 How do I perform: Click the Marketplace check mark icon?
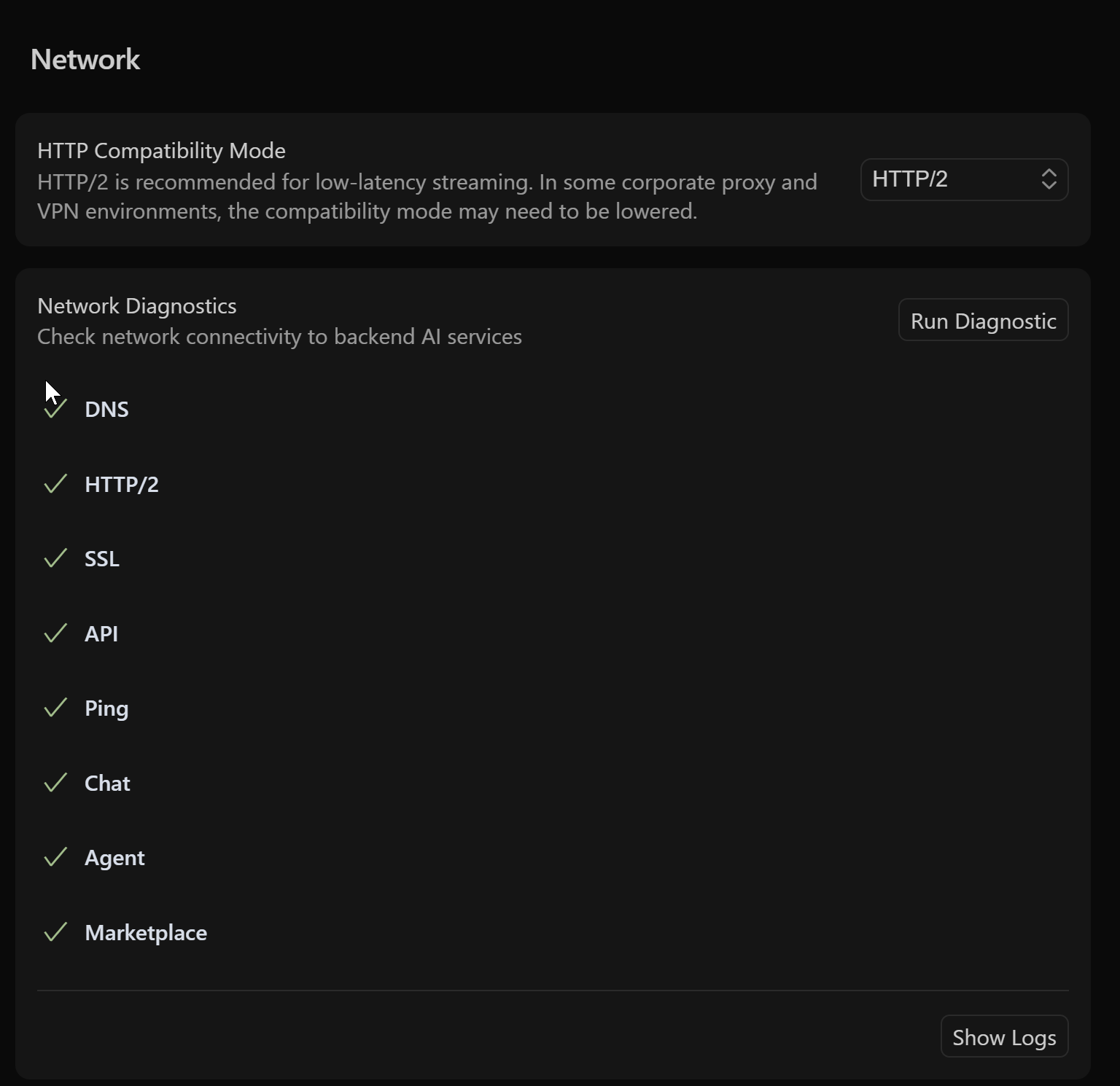pos(56,932)
